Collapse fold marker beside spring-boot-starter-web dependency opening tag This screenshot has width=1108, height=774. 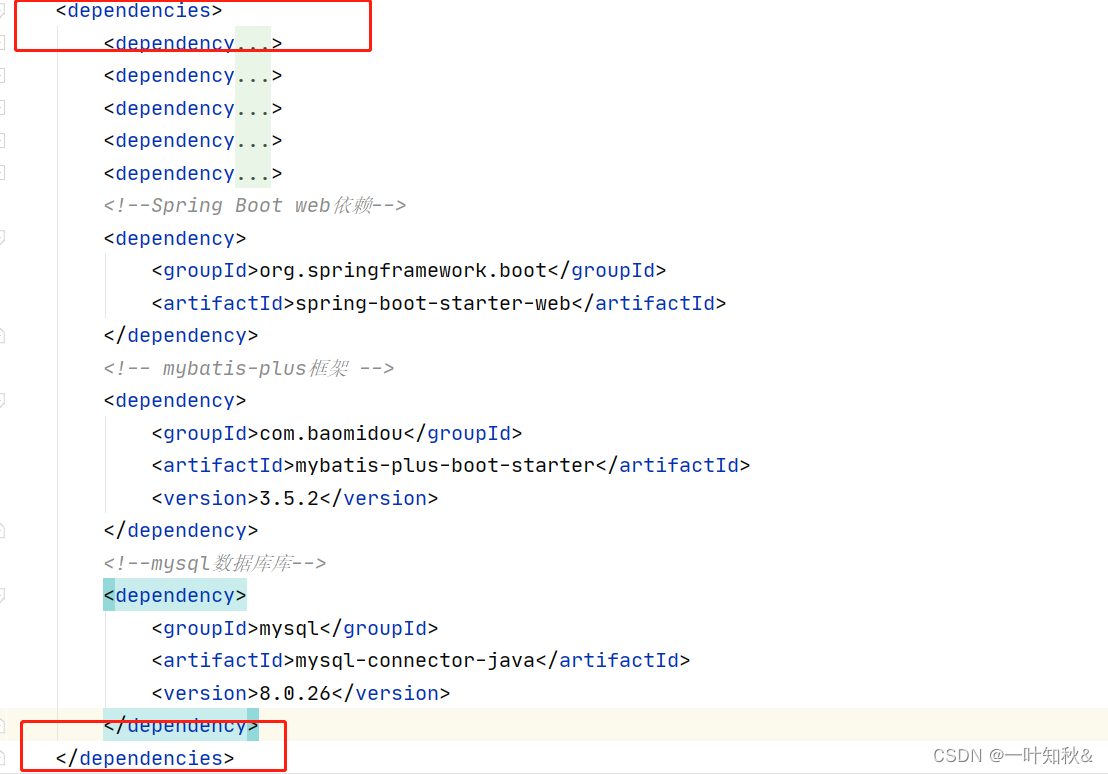2,238
